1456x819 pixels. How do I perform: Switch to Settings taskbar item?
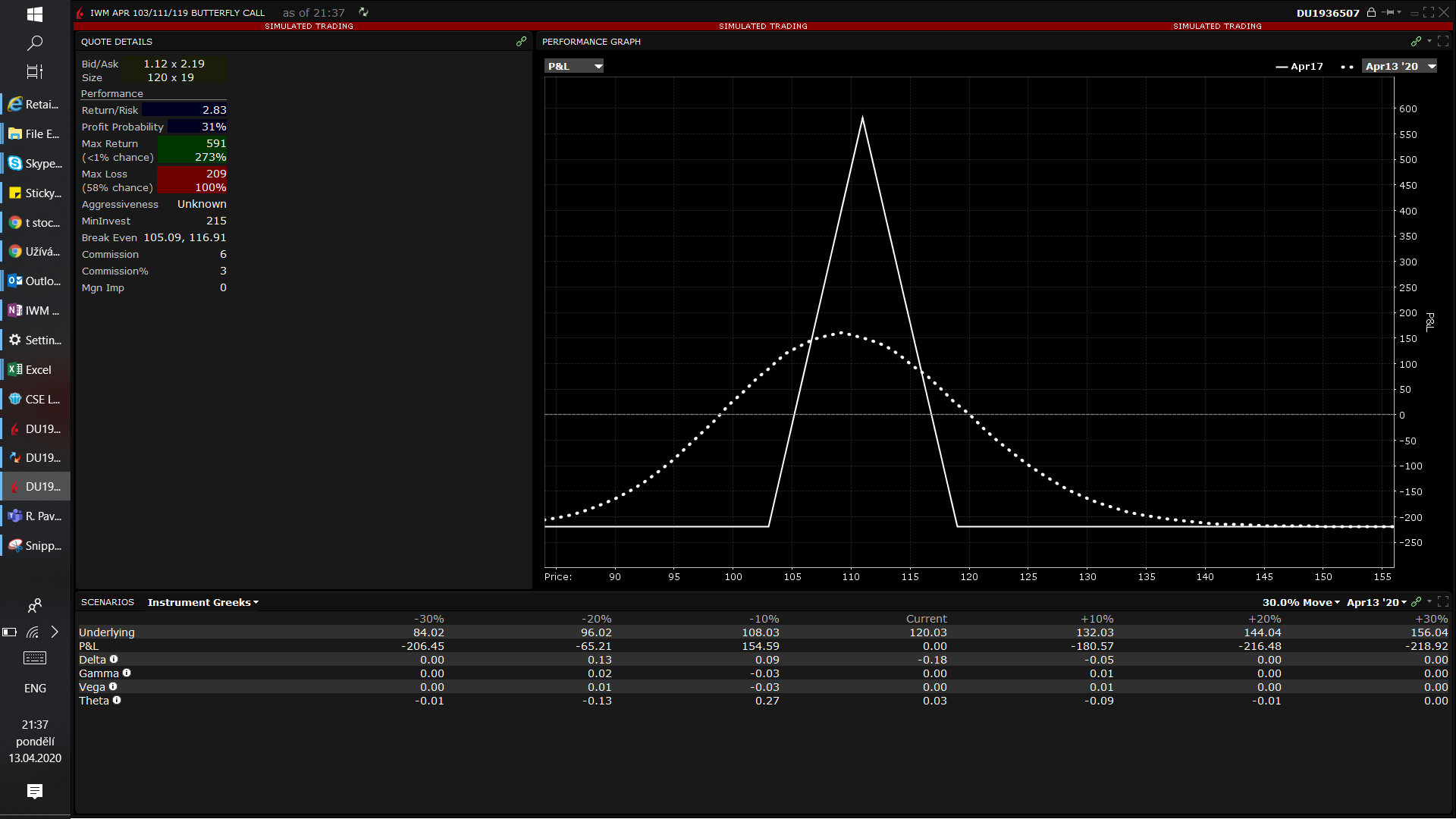coord(36,340)
